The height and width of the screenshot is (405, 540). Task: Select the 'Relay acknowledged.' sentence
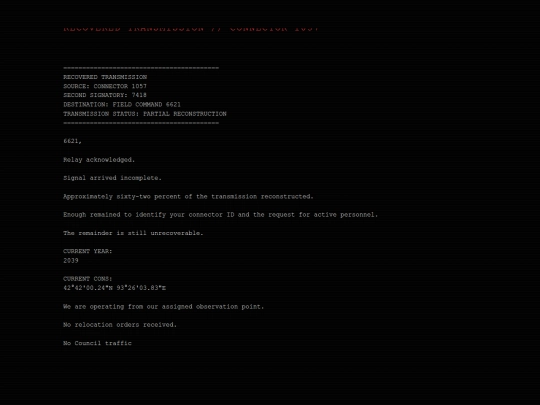pyautogui.click(x=99, y=160)
